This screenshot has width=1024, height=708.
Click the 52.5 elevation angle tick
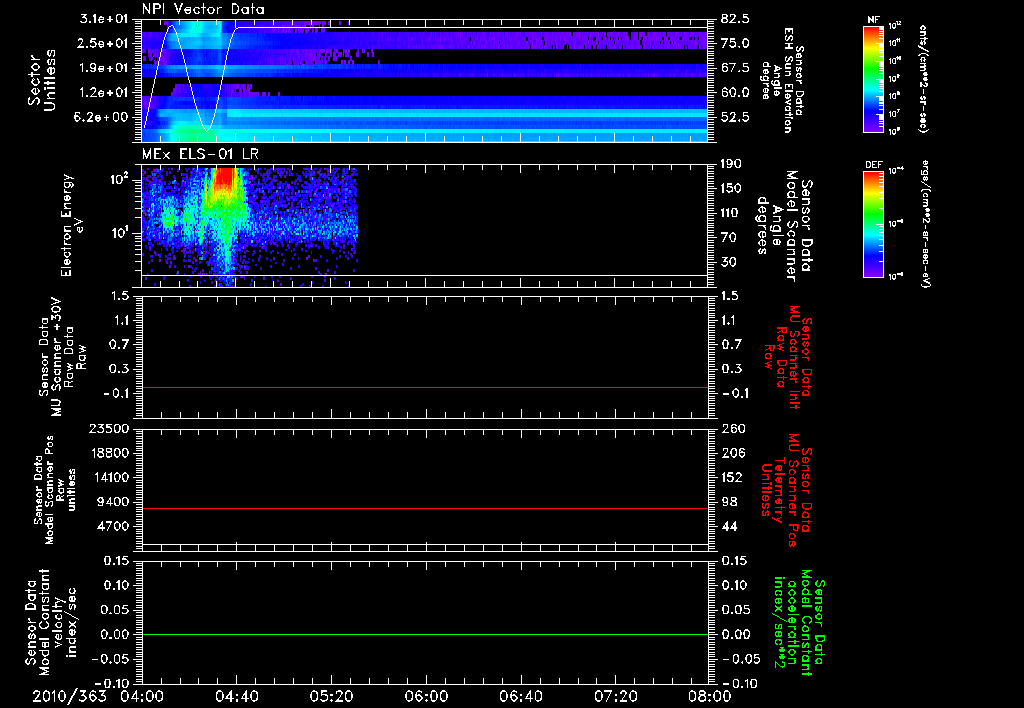click(735, 117)
